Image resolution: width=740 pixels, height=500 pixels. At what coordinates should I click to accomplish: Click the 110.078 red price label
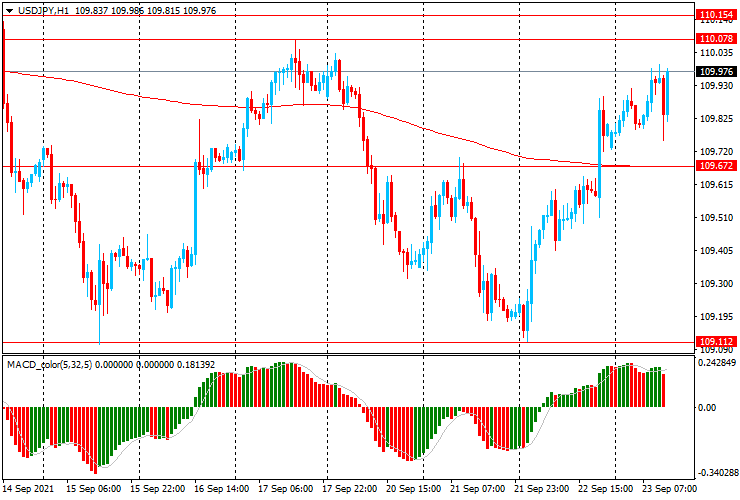click(716, 39)
